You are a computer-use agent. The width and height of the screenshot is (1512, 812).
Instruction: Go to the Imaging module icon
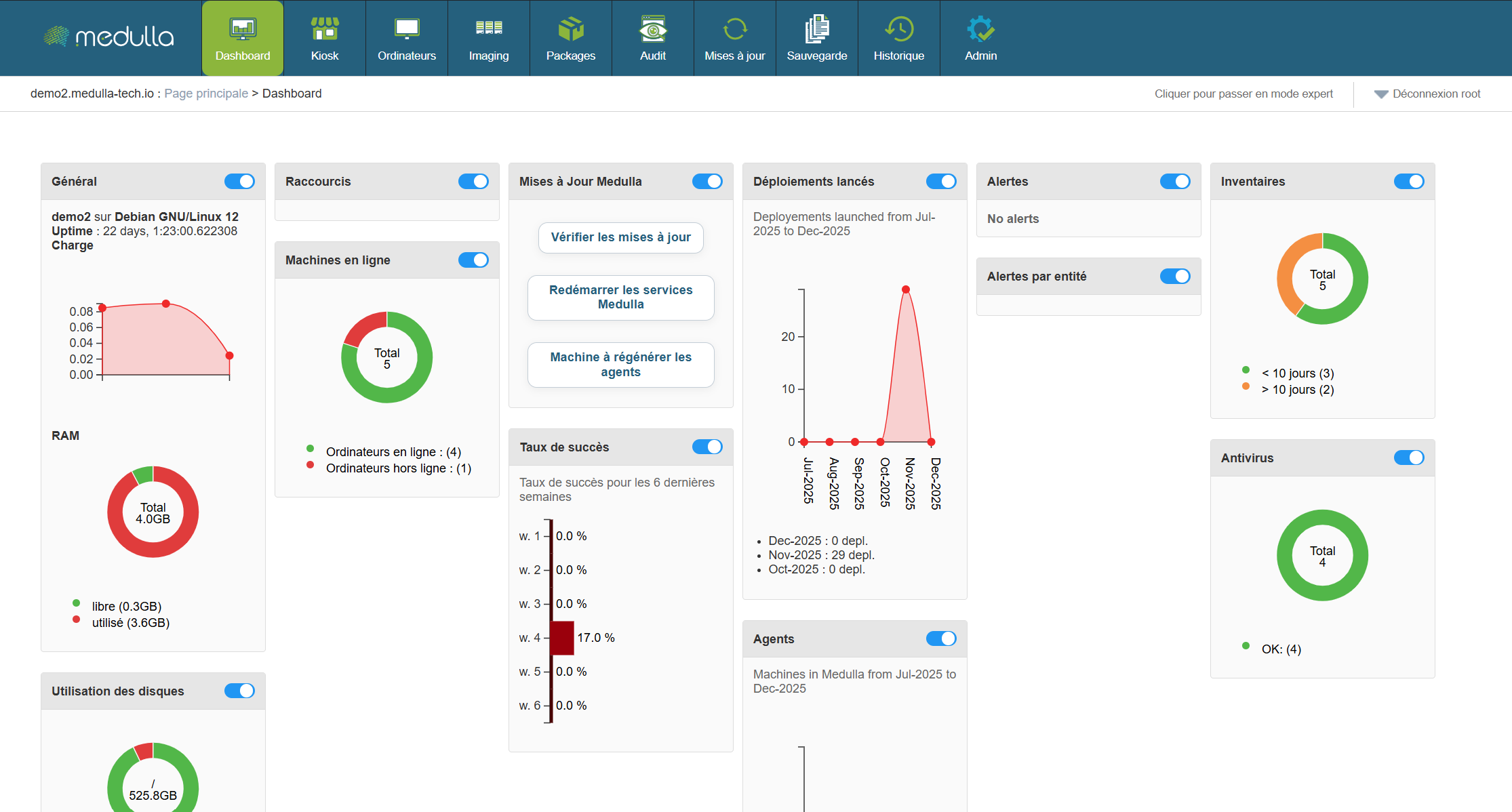(488, 29)
